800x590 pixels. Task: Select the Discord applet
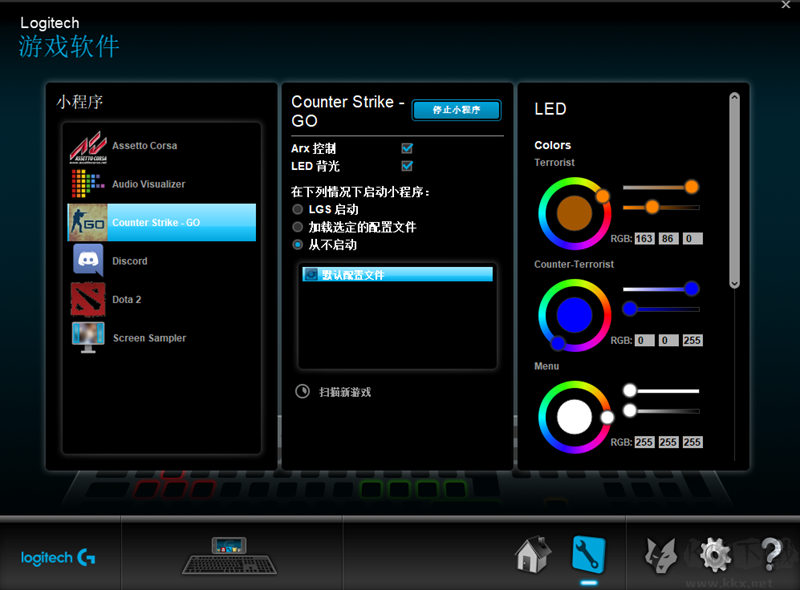pyautogui.click(x=150, y=261)
